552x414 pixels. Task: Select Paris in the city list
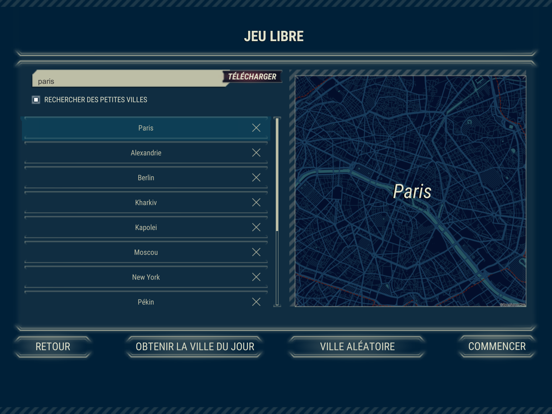146,128
